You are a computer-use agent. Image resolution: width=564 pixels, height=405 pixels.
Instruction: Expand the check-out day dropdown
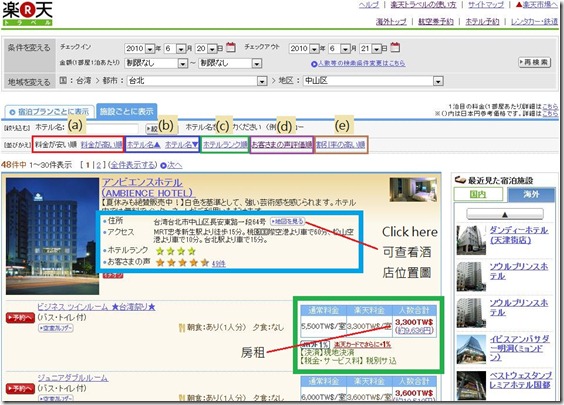click(x=377, y=49)
